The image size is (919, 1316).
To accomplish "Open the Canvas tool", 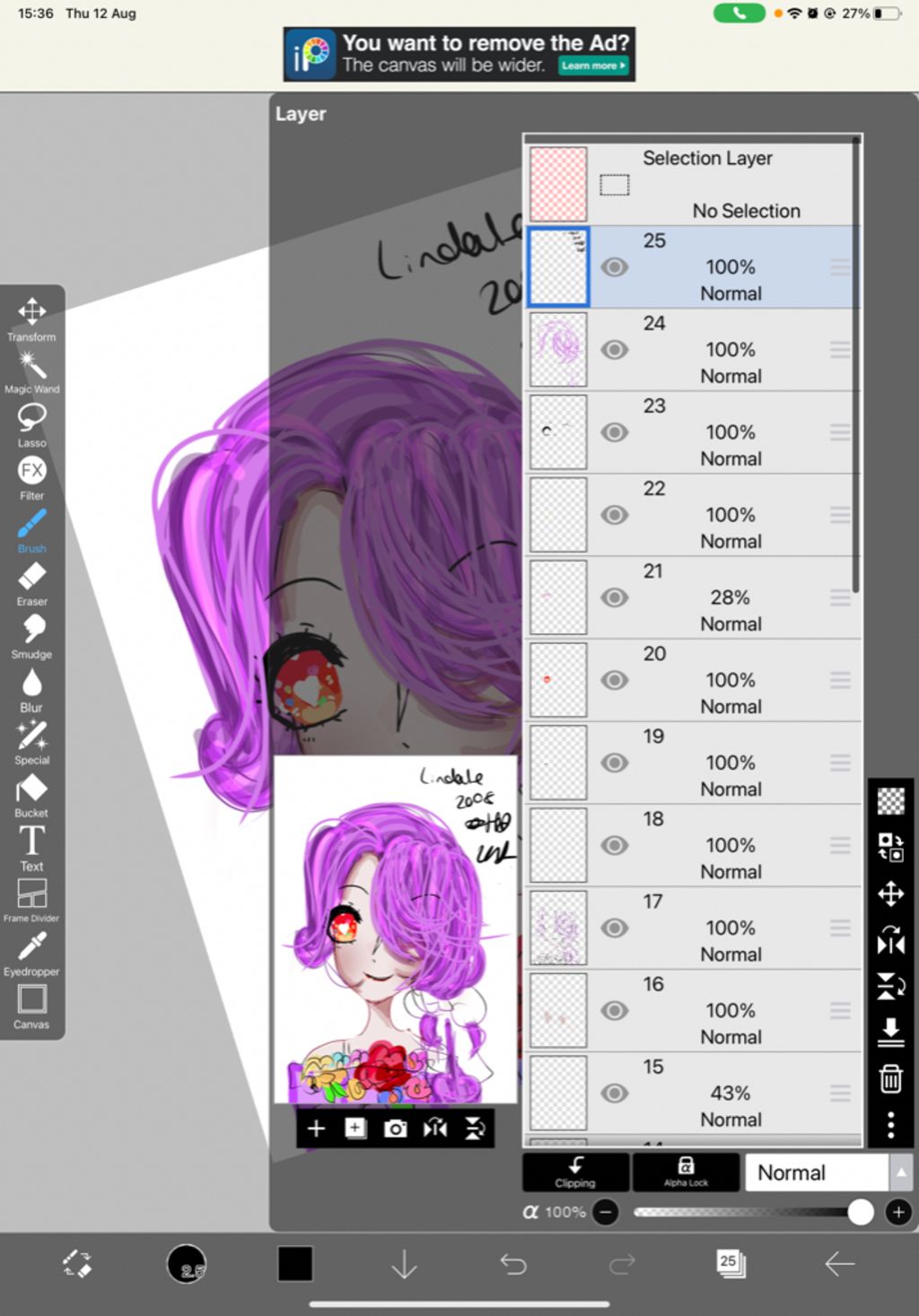I will [x=31, y=1007].
